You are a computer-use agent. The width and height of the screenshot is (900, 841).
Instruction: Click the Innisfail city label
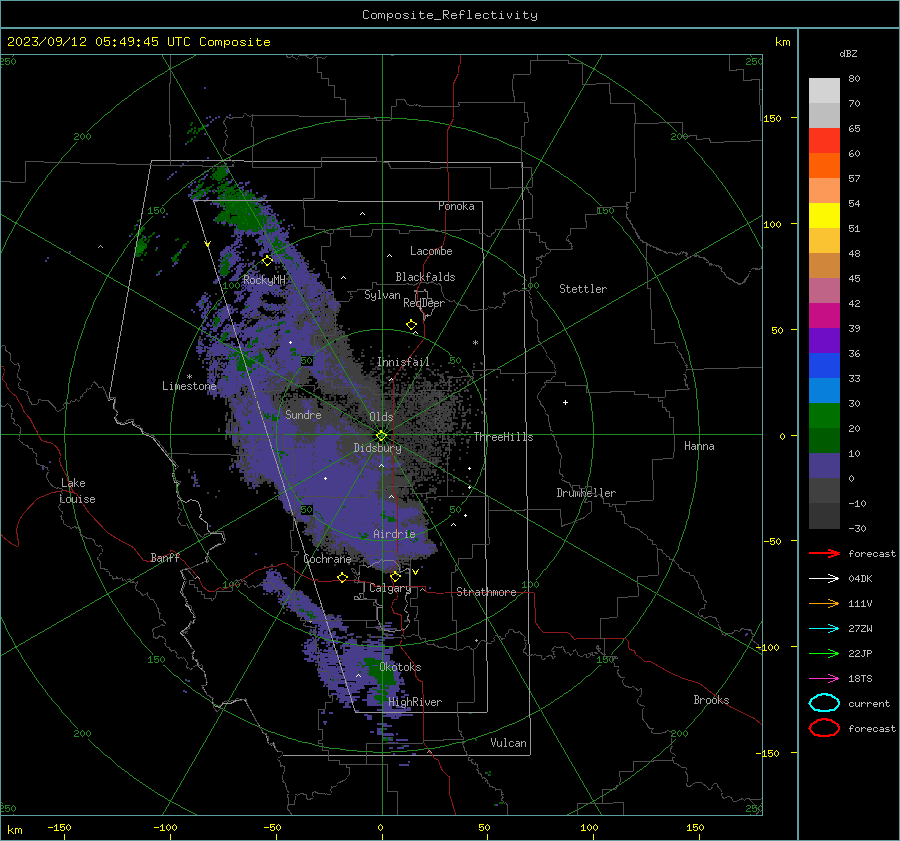tap(403, 362)
